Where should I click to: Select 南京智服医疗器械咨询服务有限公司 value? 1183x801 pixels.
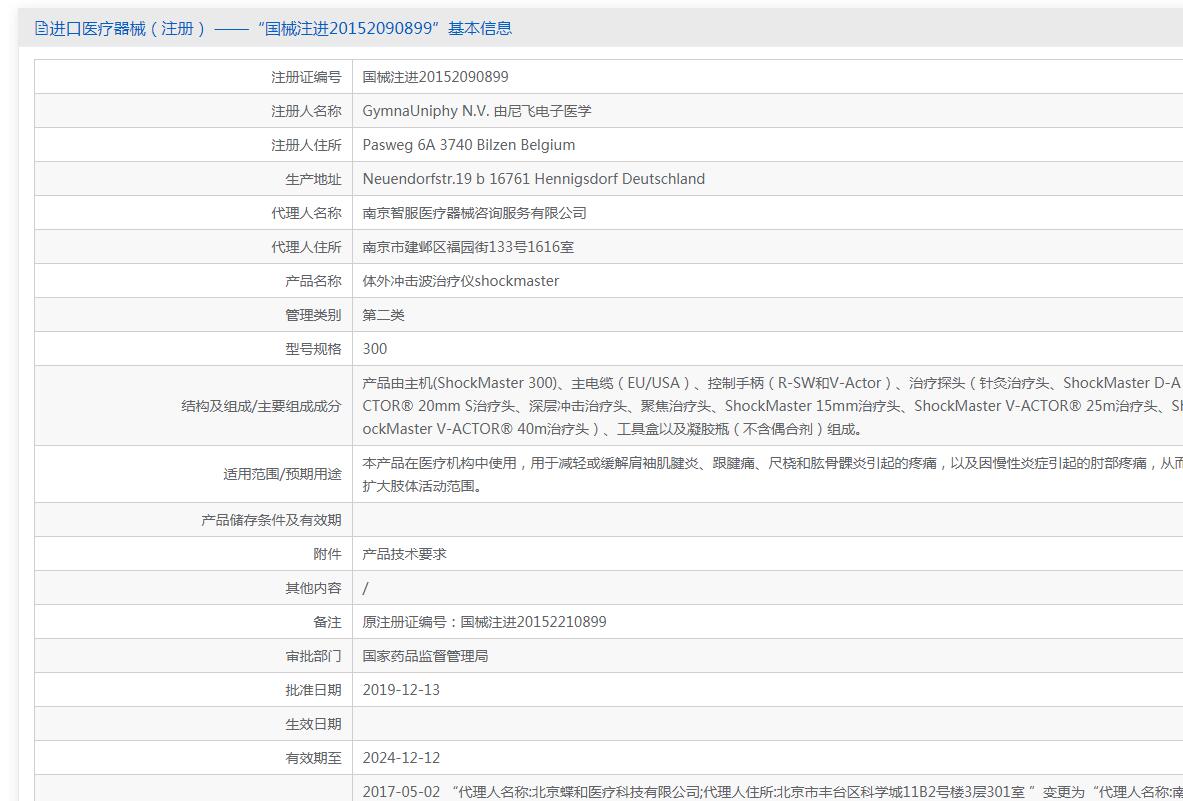point(475,213)
